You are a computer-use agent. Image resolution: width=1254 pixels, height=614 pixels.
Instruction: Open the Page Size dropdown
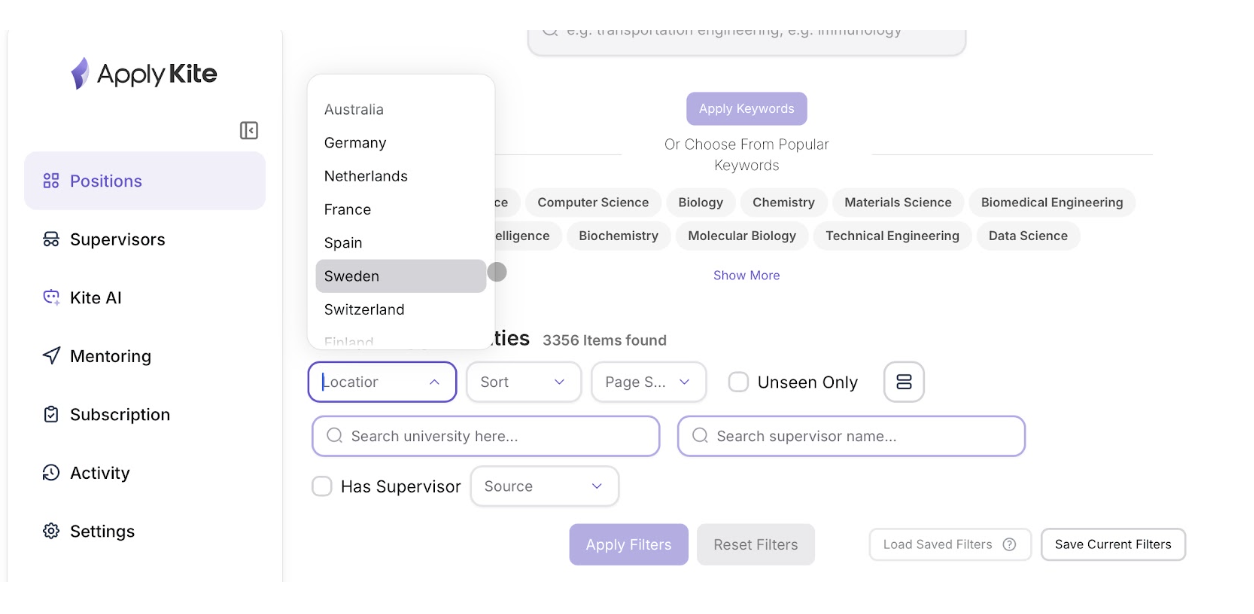tap(648, 382)
